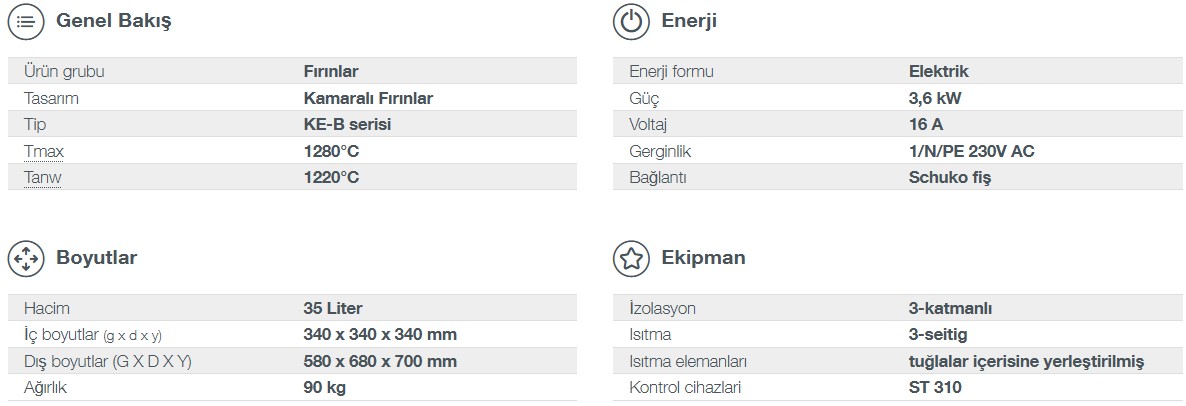
Task: Click the Genel Bakış list icon
Action: tap(26, 21)
